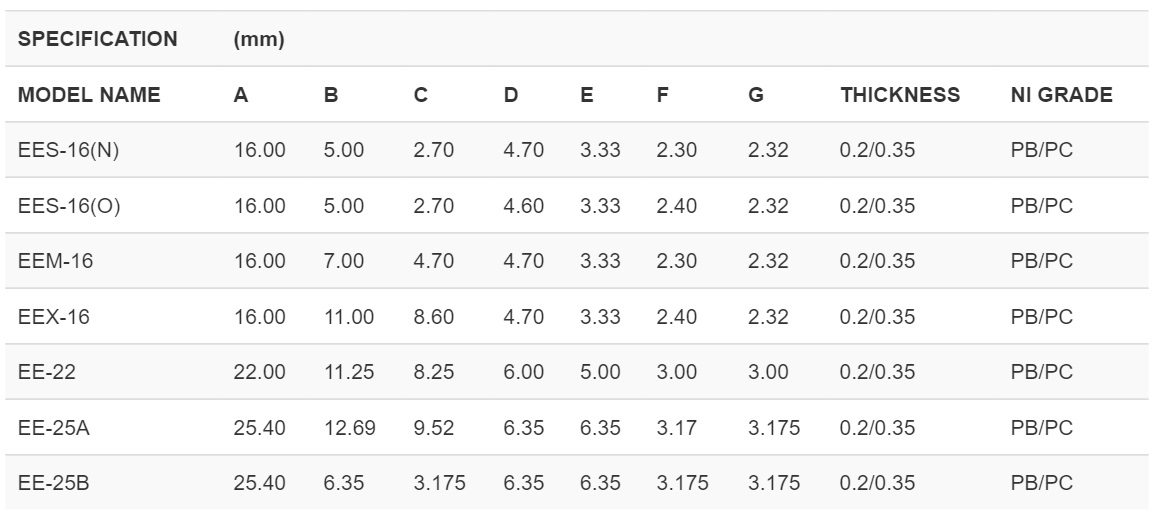1157x518 pixels.
Task: Select the 22.00 value for EE-22
Action: (259, 372)
